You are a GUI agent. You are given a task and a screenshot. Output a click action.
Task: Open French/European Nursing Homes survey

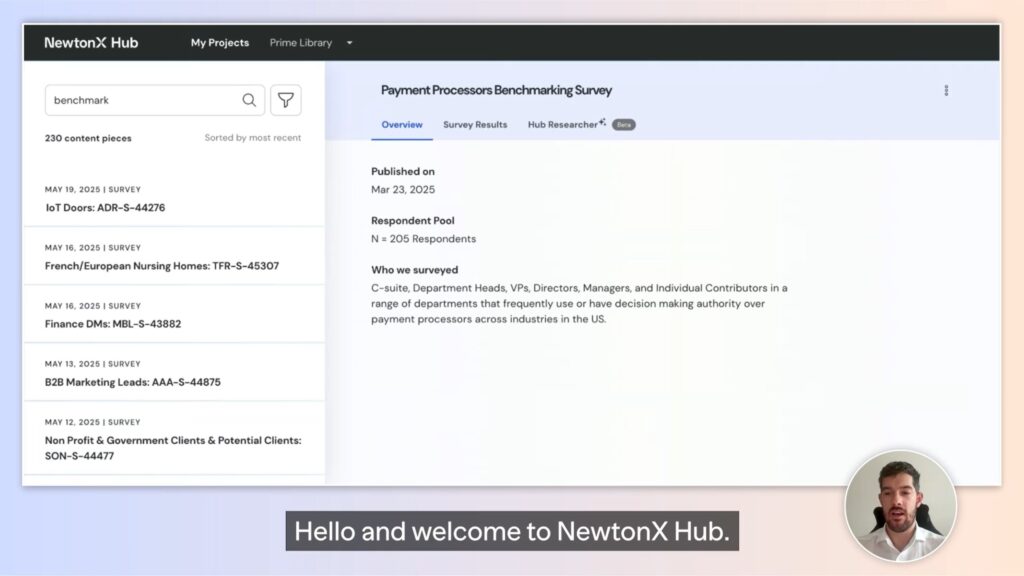(162, 266)
